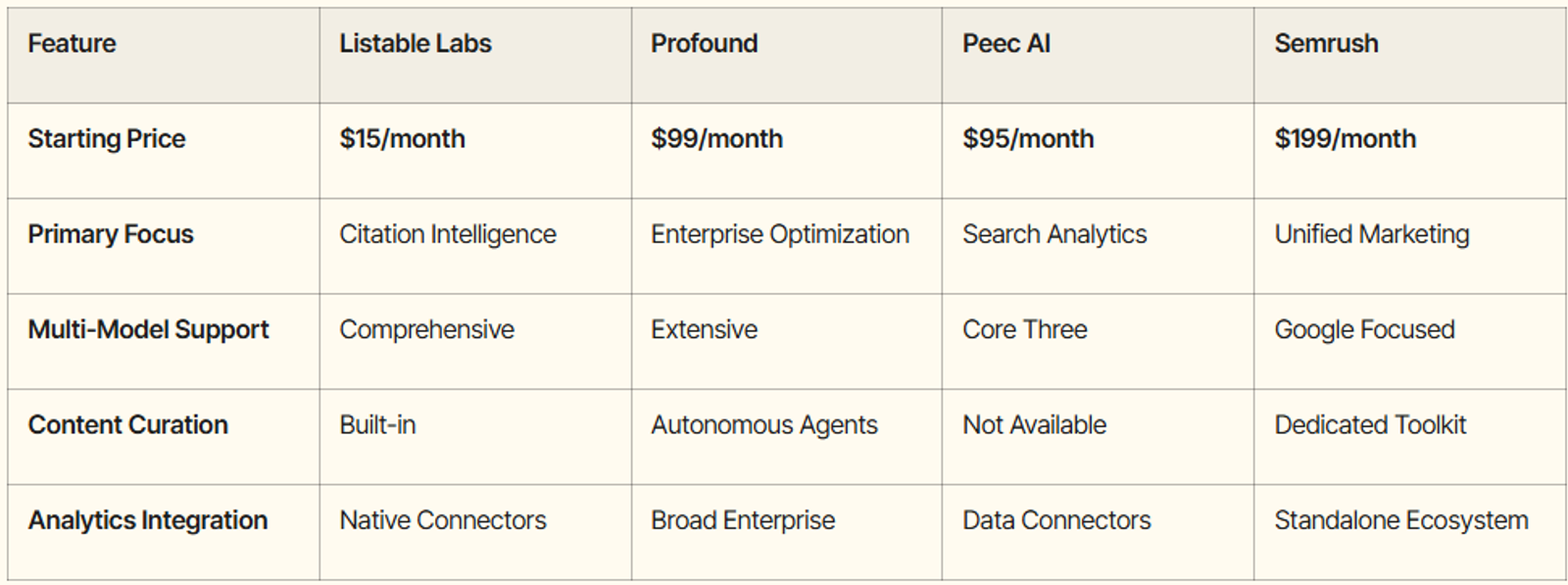Click the $15/month price cell
The width and height of the screenshot is (1568, 585).
click(x=402, y=139)
